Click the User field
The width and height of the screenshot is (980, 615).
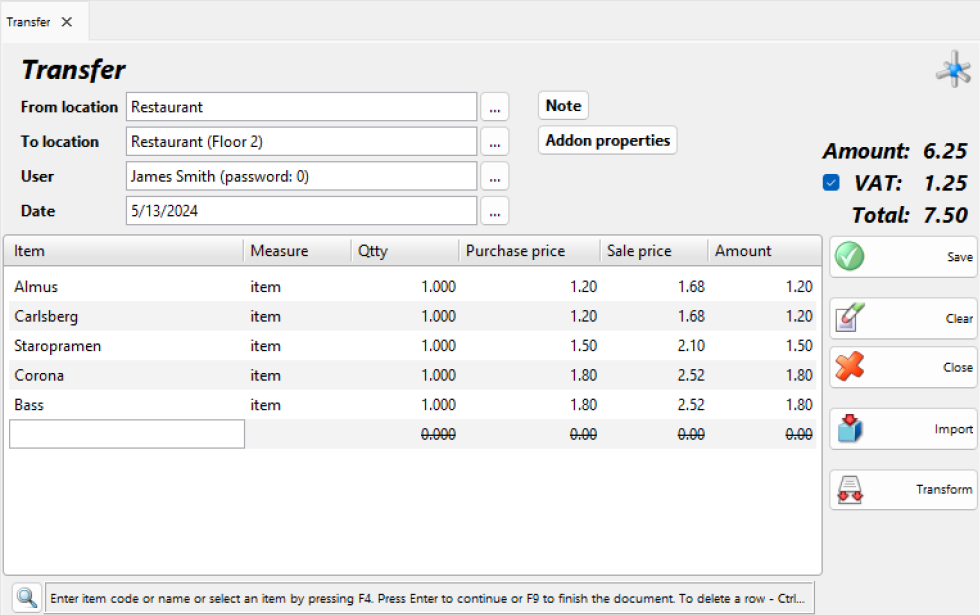tap(301, 176)
